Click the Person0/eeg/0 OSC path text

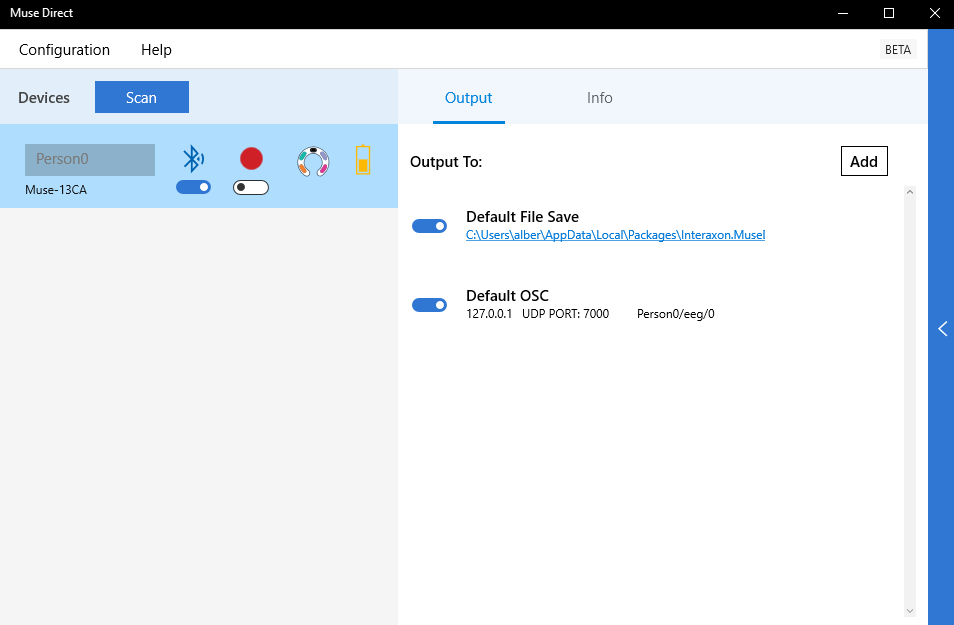pyautogui.click(x=676, y=314)
